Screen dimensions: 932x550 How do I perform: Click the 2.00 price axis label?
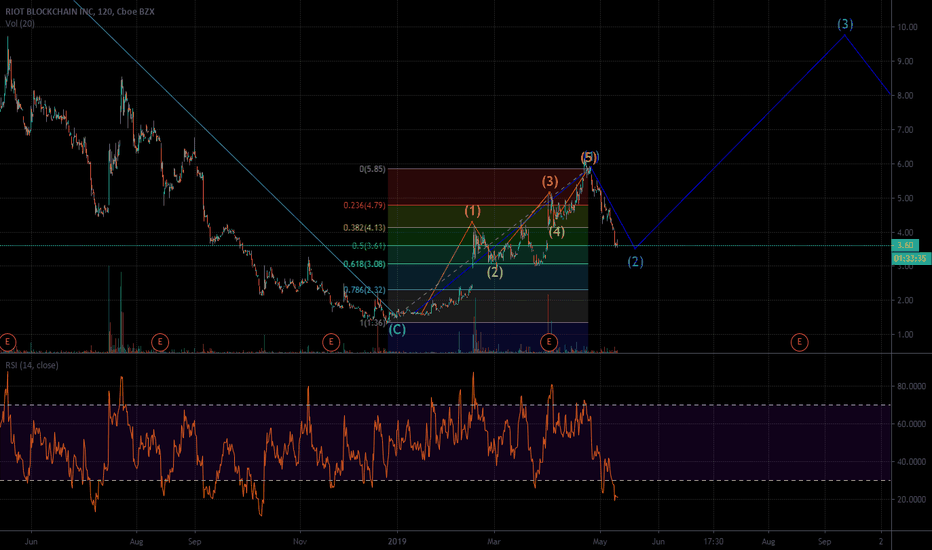[x=905, y=300]
